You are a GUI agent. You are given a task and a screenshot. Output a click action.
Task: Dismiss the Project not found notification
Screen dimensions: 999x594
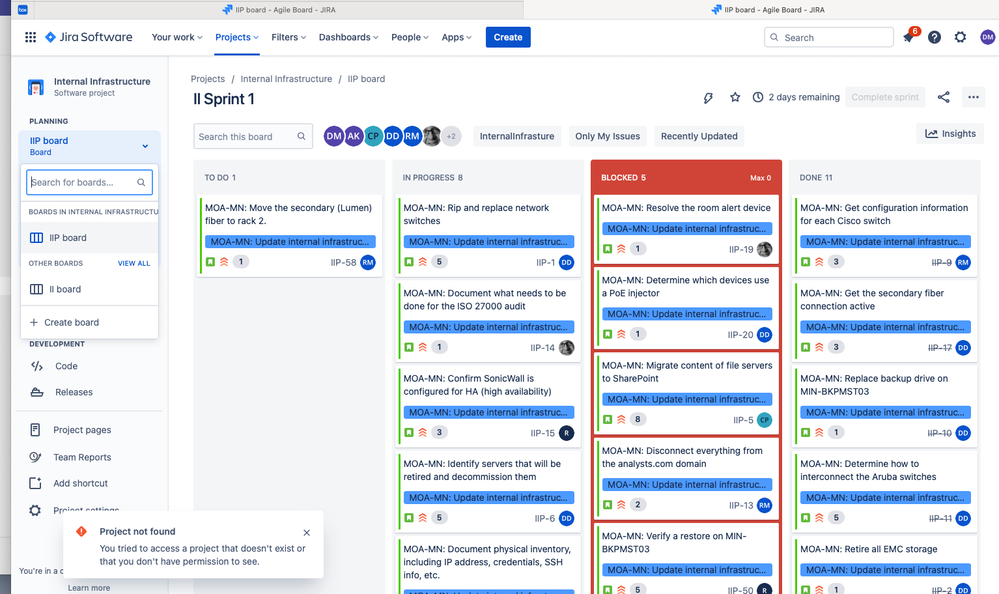click(306, 533)
